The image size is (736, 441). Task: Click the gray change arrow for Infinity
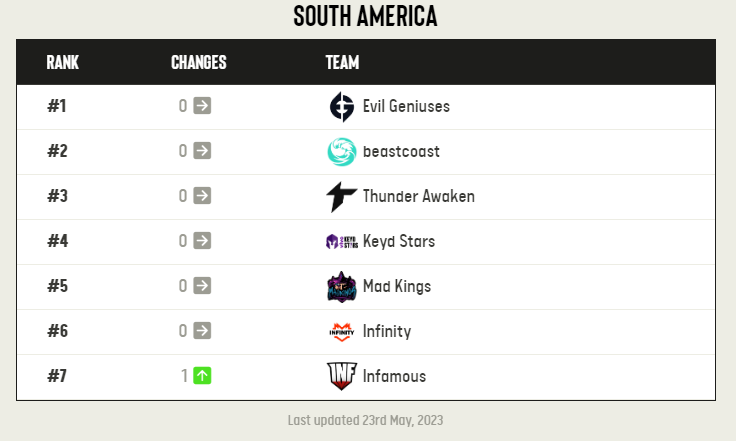(x=202, y=330)
